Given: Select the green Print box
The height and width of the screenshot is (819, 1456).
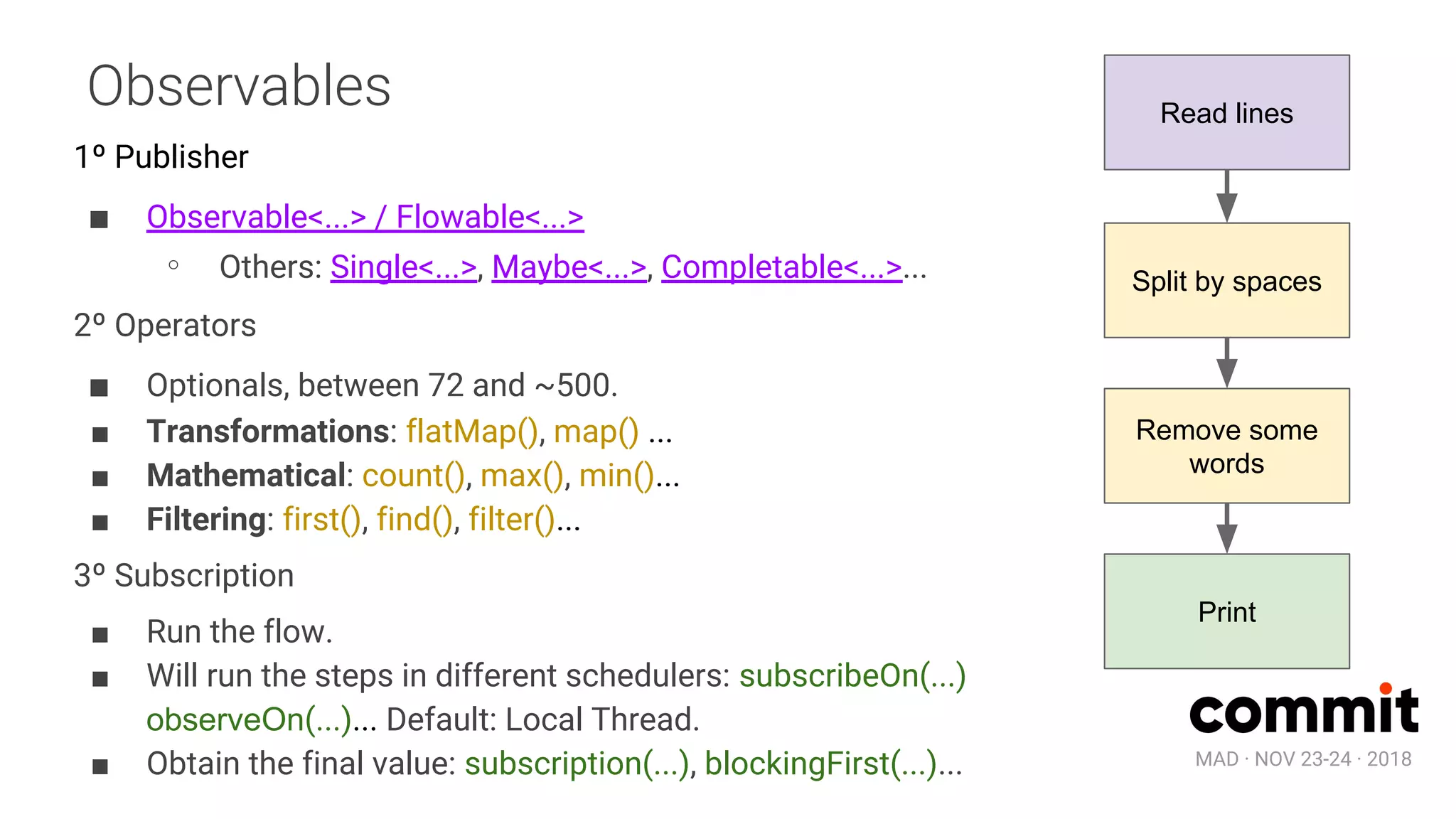Looking at the screenshot, I should click(1226, 611).
